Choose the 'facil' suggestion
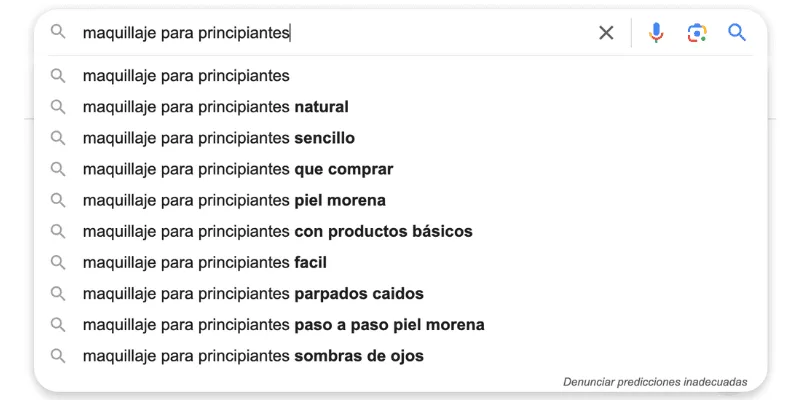This screenshot has height=400, width=800. tap(205, 263)
